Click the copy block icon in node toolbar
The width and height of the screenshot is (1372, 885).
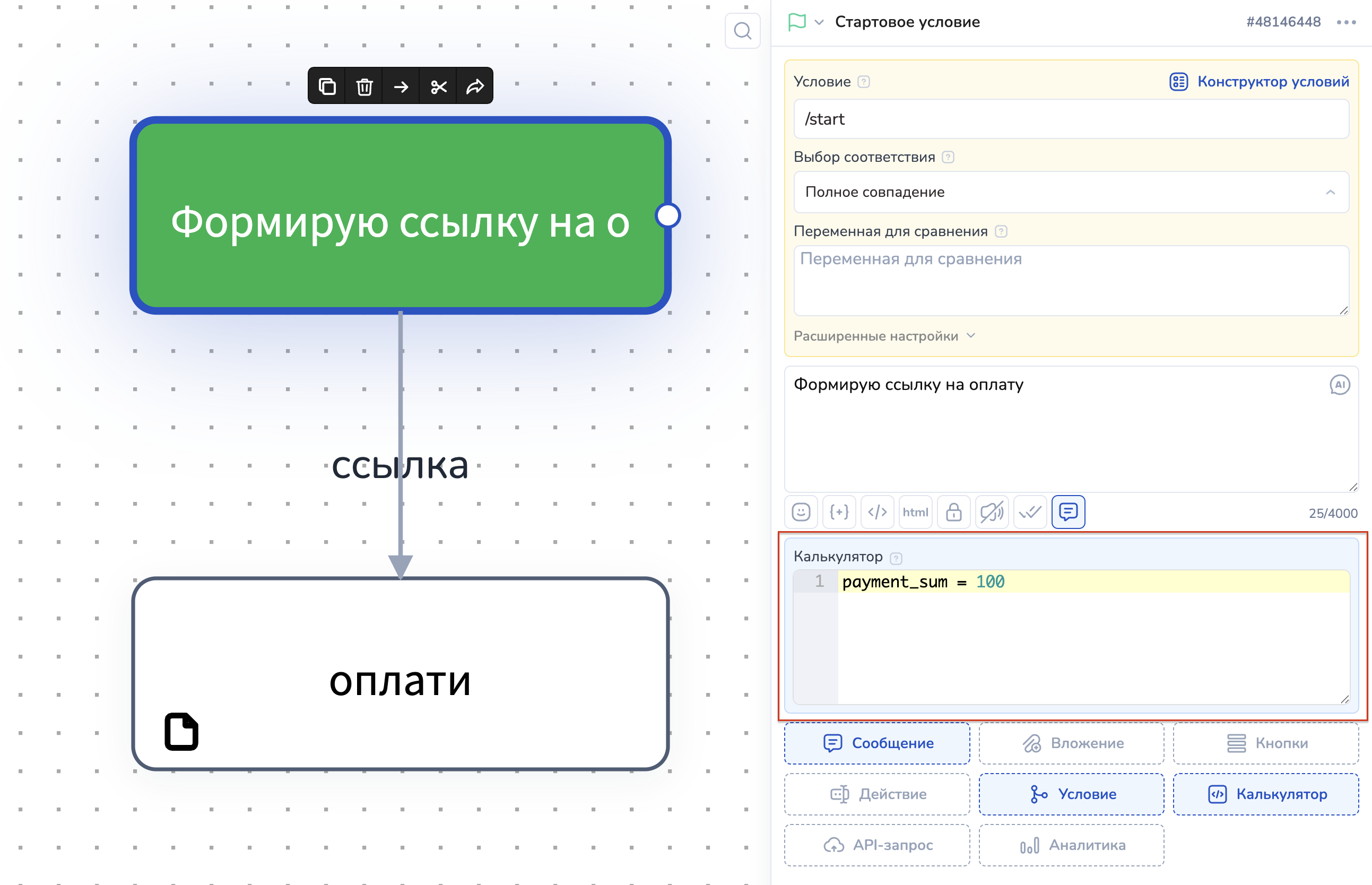click(327, 87)
